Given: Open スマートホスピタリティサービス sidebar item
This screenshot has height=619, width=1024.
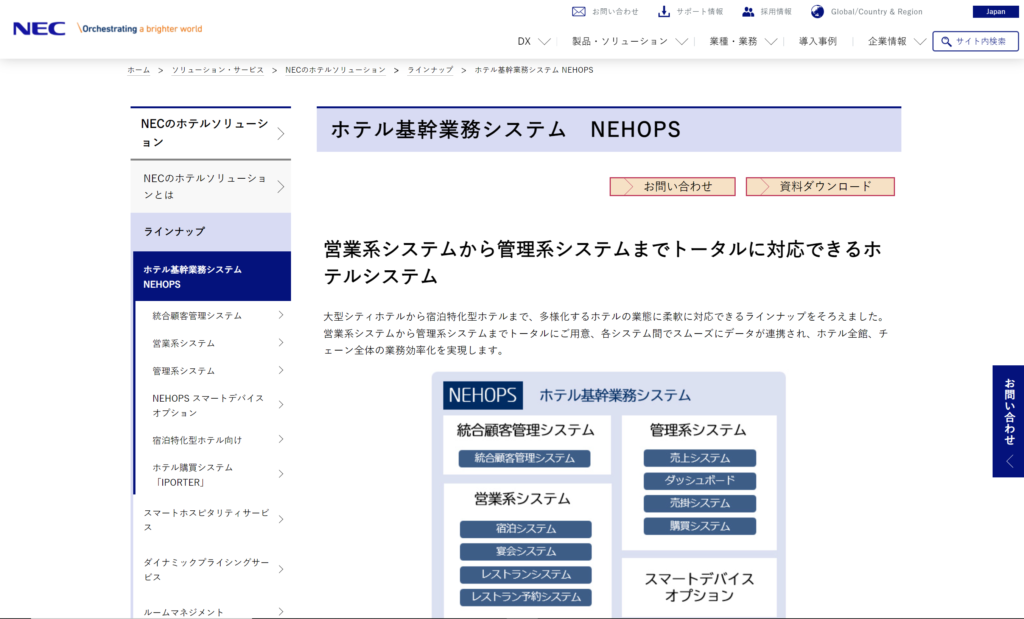Looking at the screenshot, I should [210, 520].
